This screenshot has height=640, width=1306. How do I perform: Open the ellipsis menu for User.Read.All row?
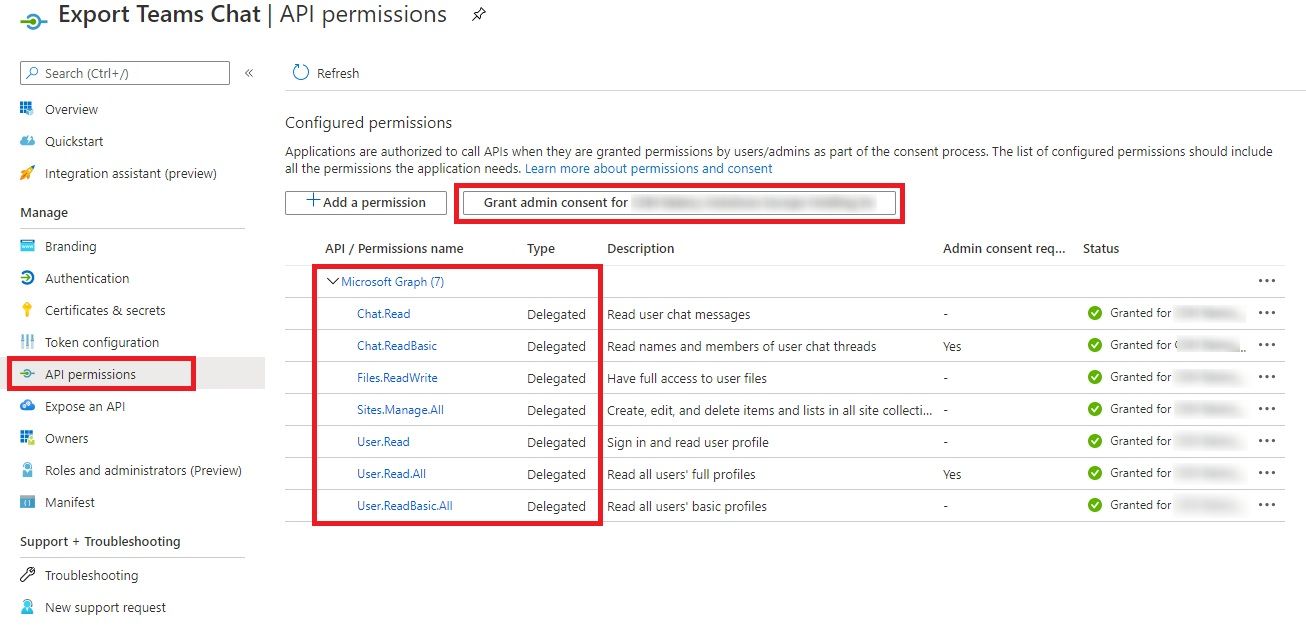click(1267, 473)
